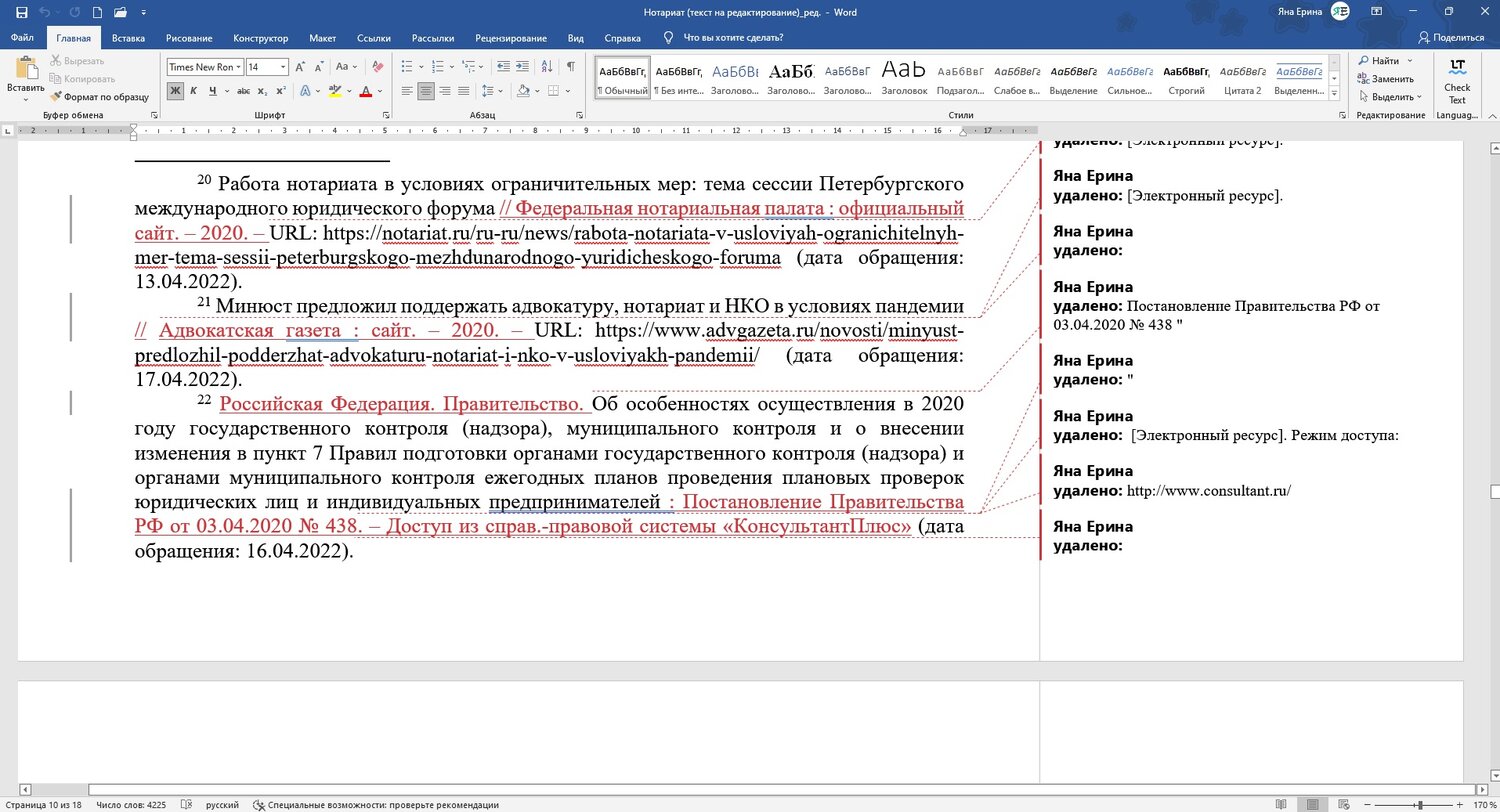Increase font size with the grow font icon

point(302,66)
